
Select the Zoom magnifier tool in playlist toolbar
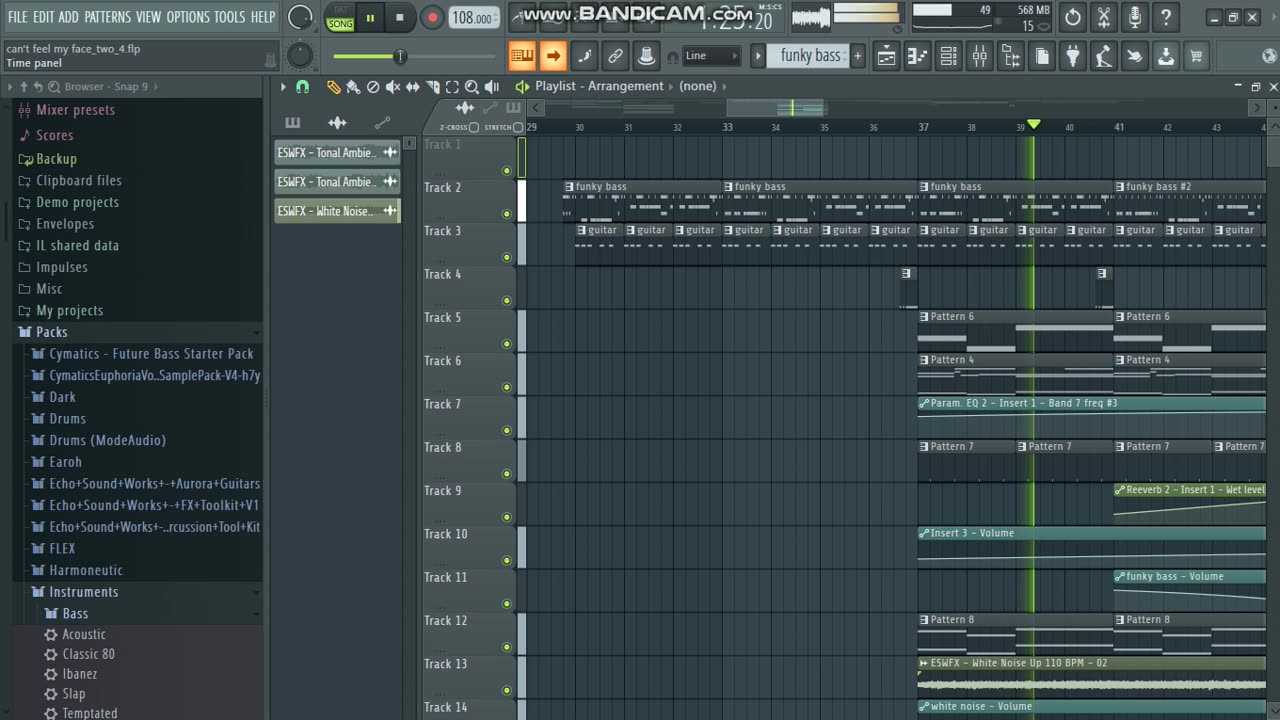click(x=472, y=87)
